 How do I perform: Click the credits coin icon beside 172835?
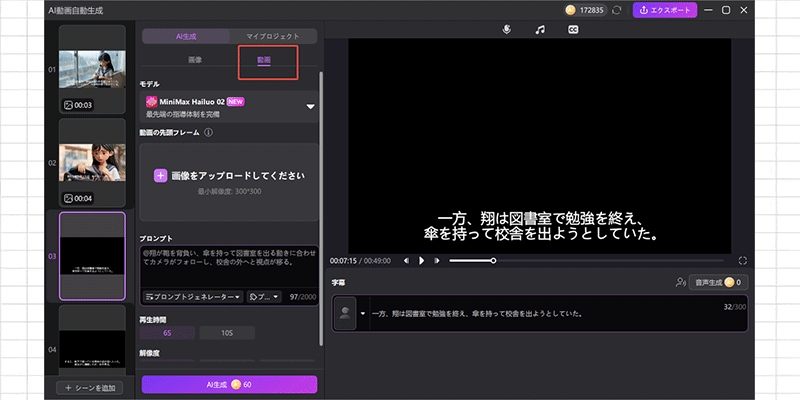tap(571, 10)
